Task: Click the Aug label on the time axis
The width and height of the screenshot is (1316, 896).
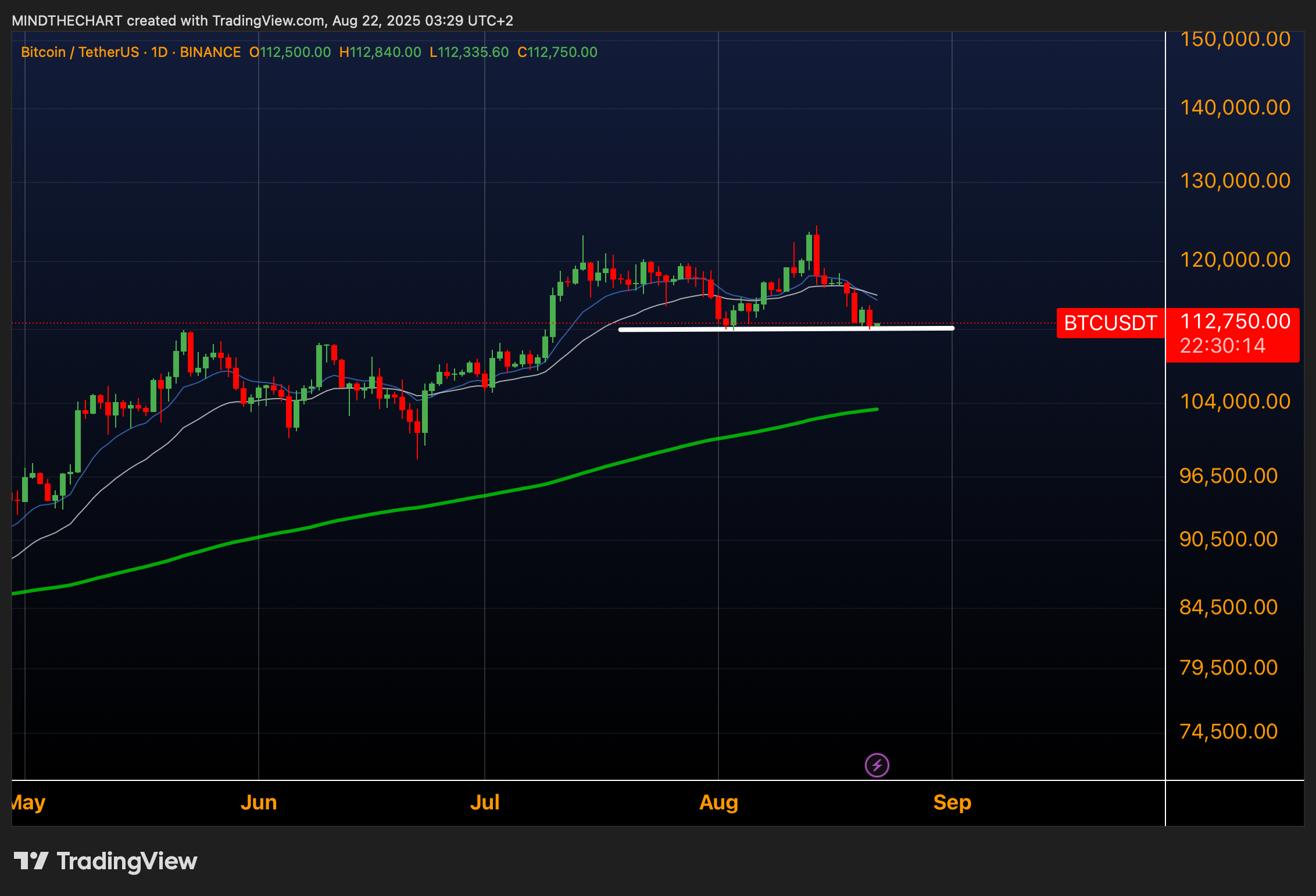Action: [x=718, y=802]
